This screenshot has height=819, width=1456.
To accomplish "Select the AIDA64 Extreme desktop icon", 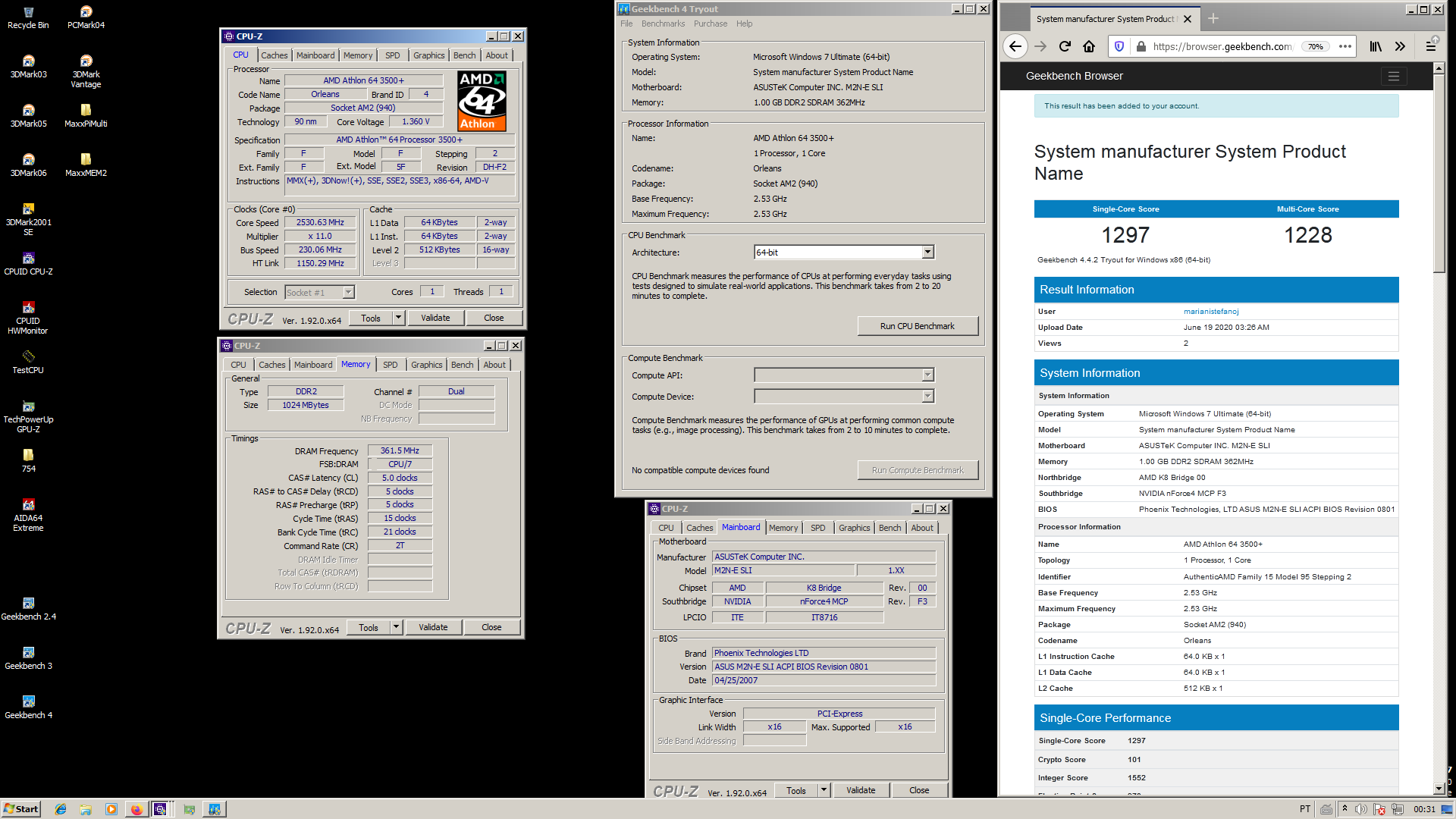I will [x=28, y=515].
